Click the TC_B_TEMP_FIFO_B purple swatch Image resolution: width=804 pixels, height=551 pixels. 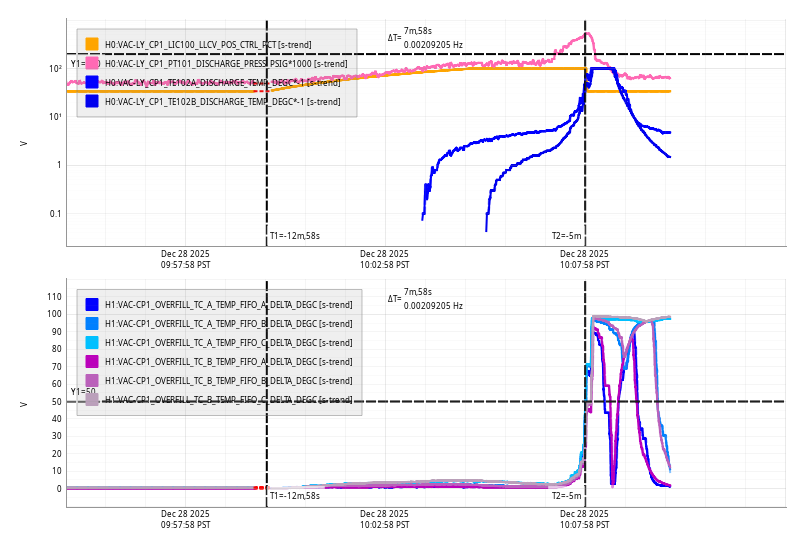[x=92, y=380]
